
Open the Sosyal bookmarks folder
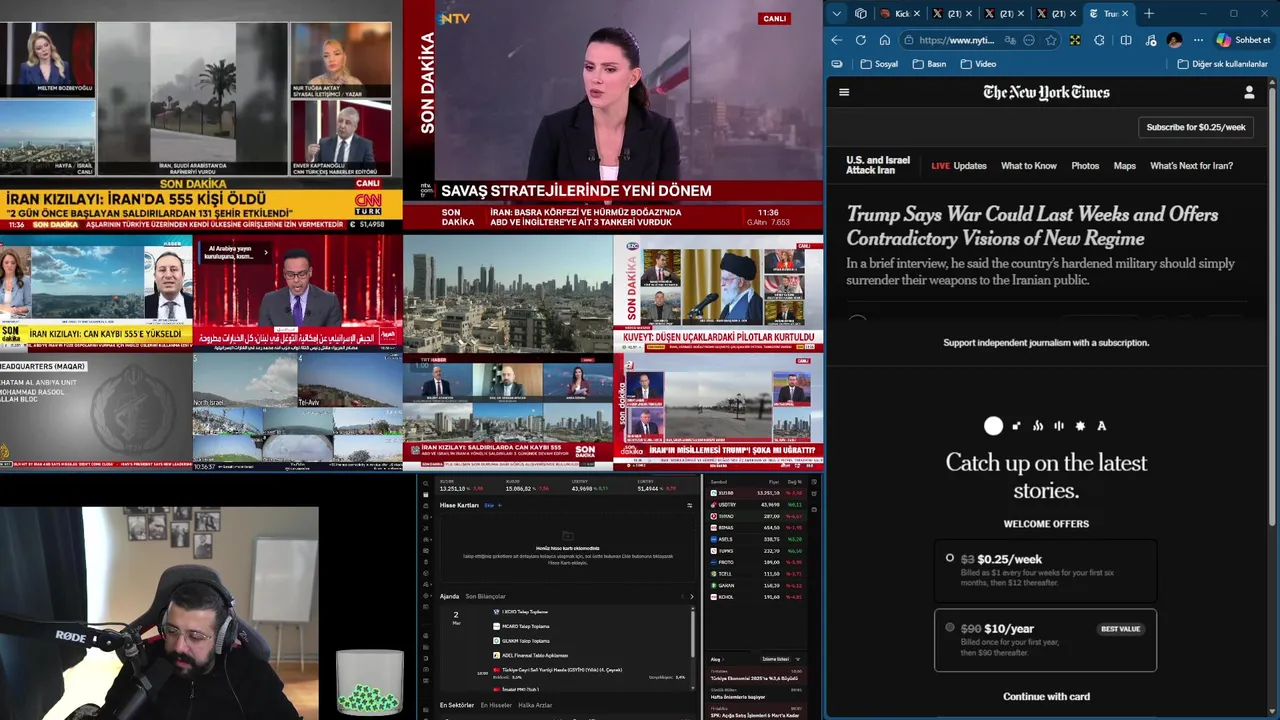879,64
